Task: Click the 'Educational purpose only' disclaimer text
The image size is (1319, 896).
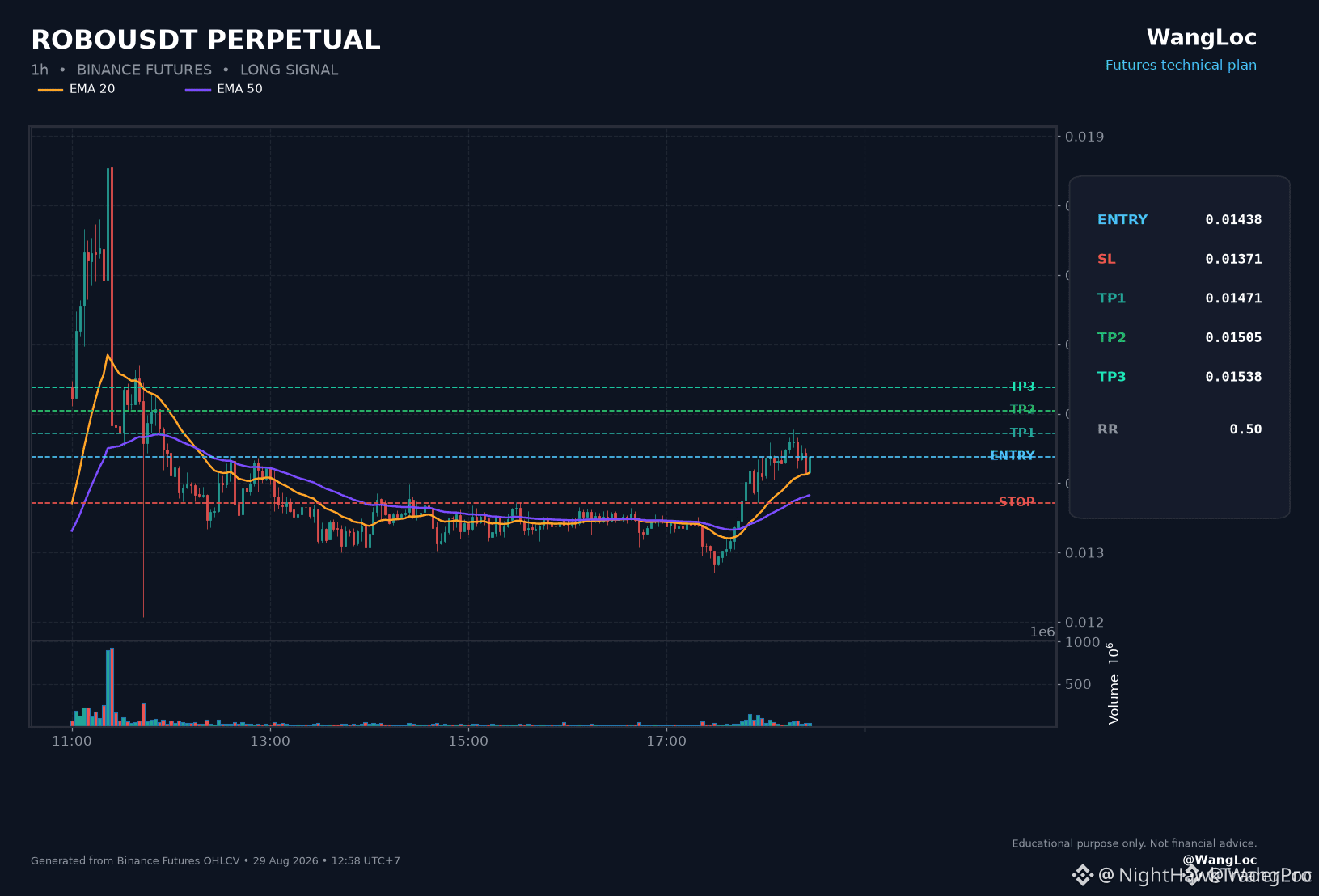Action: pos(1135,843)
